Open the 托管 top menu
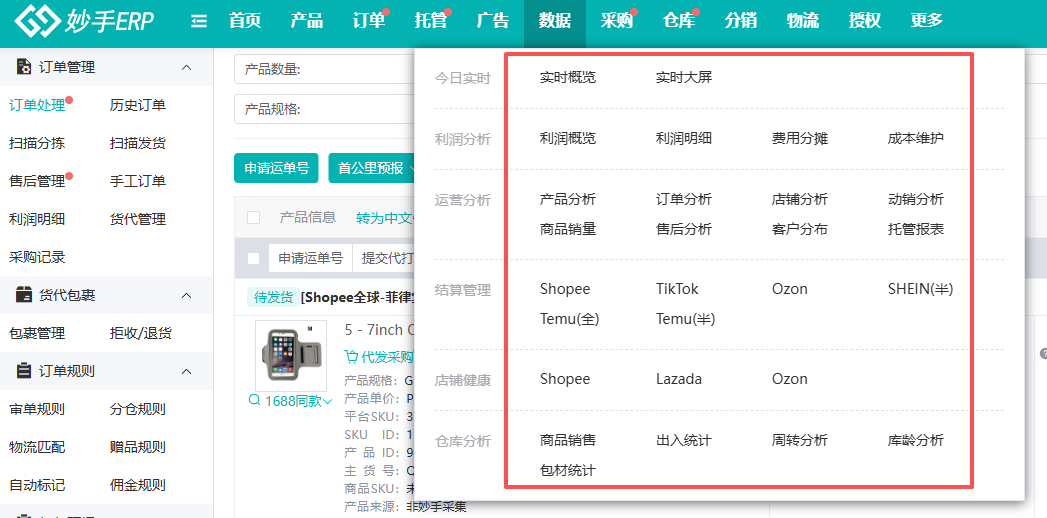Image resolution: width=1047 pixels, height=518 pixels. (431, 21)
